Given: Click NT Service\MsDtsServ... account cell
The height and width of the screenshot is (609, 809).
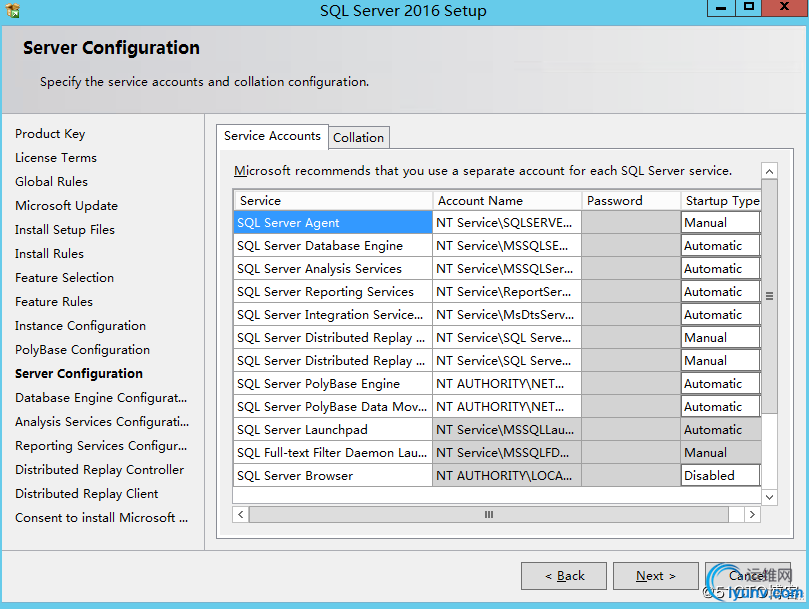Looking at the screenshot, I should (507, 315).
